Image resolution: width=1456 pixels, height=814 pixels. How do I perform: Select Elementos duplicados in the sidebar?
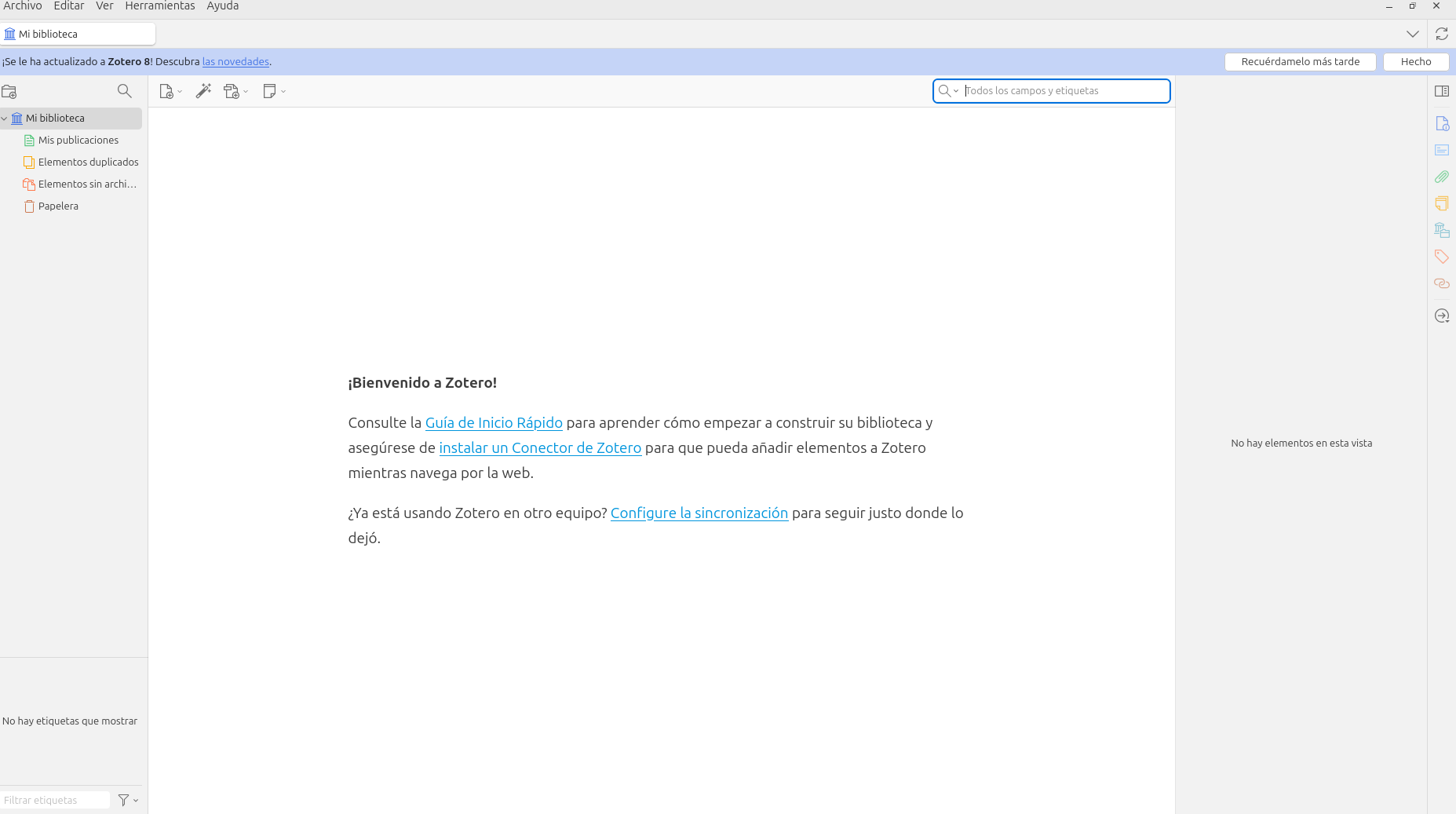[88, 162]
